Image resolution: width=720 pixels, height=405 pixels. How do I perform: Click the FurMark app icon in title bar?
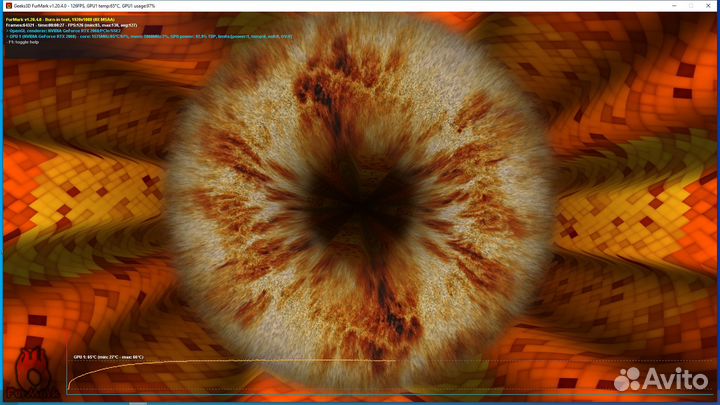(9, 6)
